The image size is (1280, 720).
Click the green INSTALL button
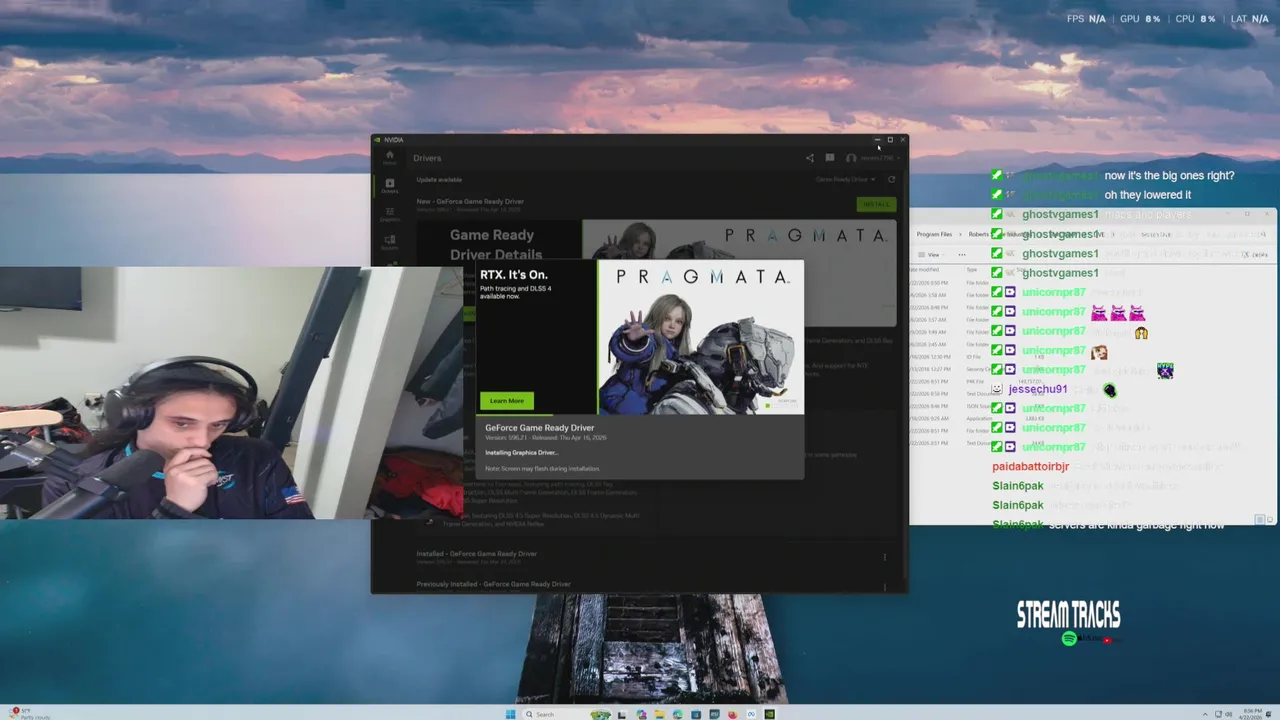pos(876,204)
